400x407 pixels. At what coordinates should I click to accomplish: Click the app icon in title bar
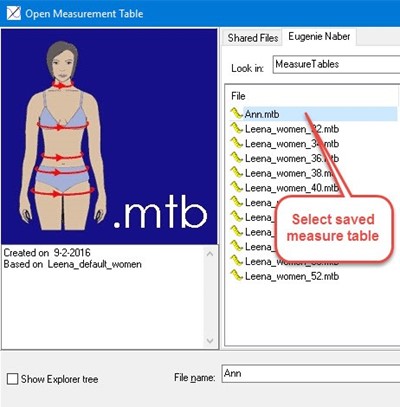(x=14, y=13)
